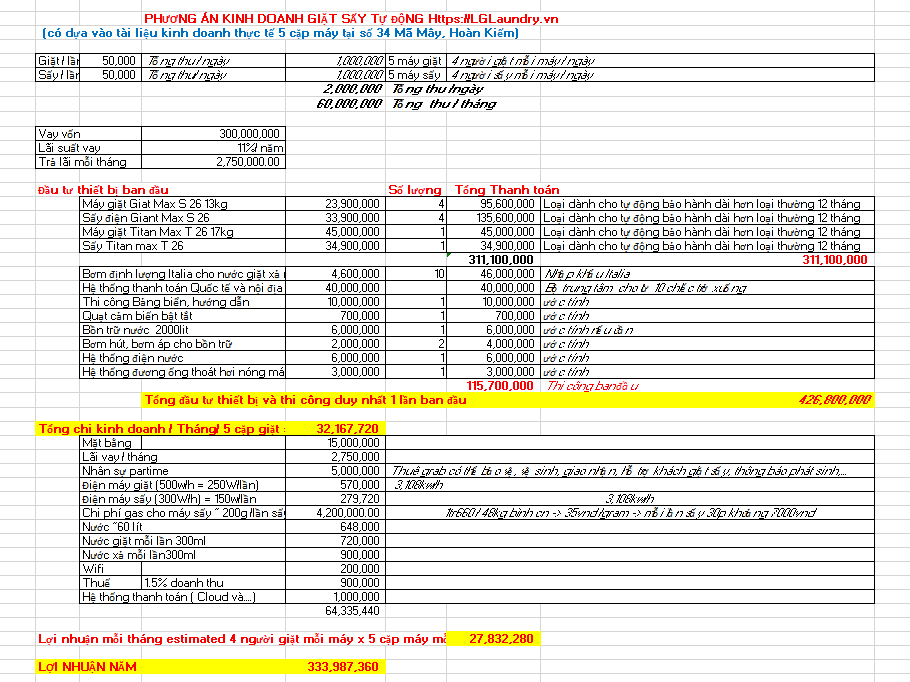910x682 pixels.
Task: Select the loan amount cell 300,000,000
Action: pos(214,133)
